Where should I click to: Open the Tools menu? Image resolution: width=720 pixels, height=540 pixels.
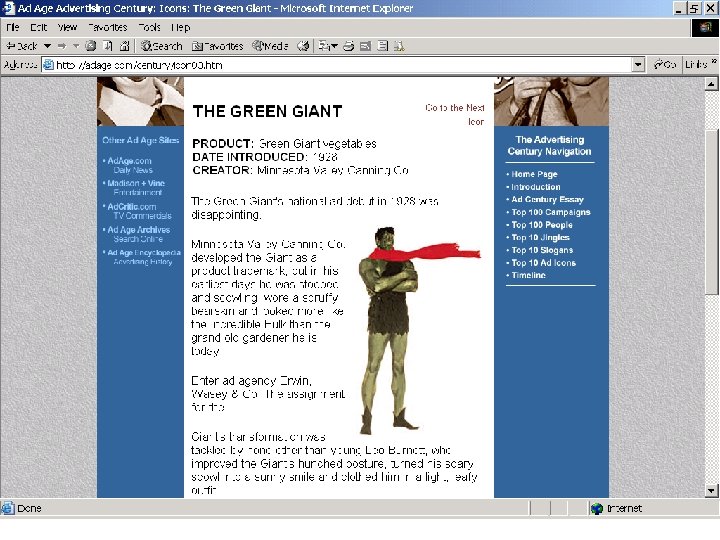point(150,28)
